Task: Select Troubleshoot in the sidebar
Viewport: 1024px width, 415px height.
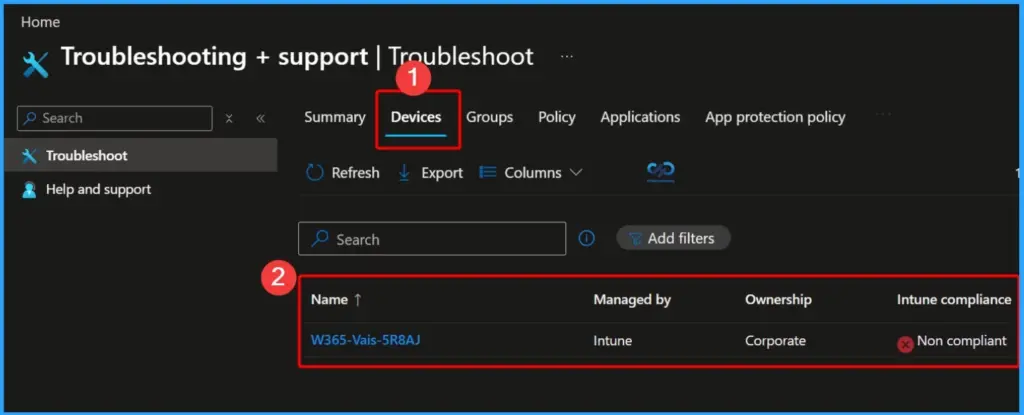Action: tap(140, 156)
